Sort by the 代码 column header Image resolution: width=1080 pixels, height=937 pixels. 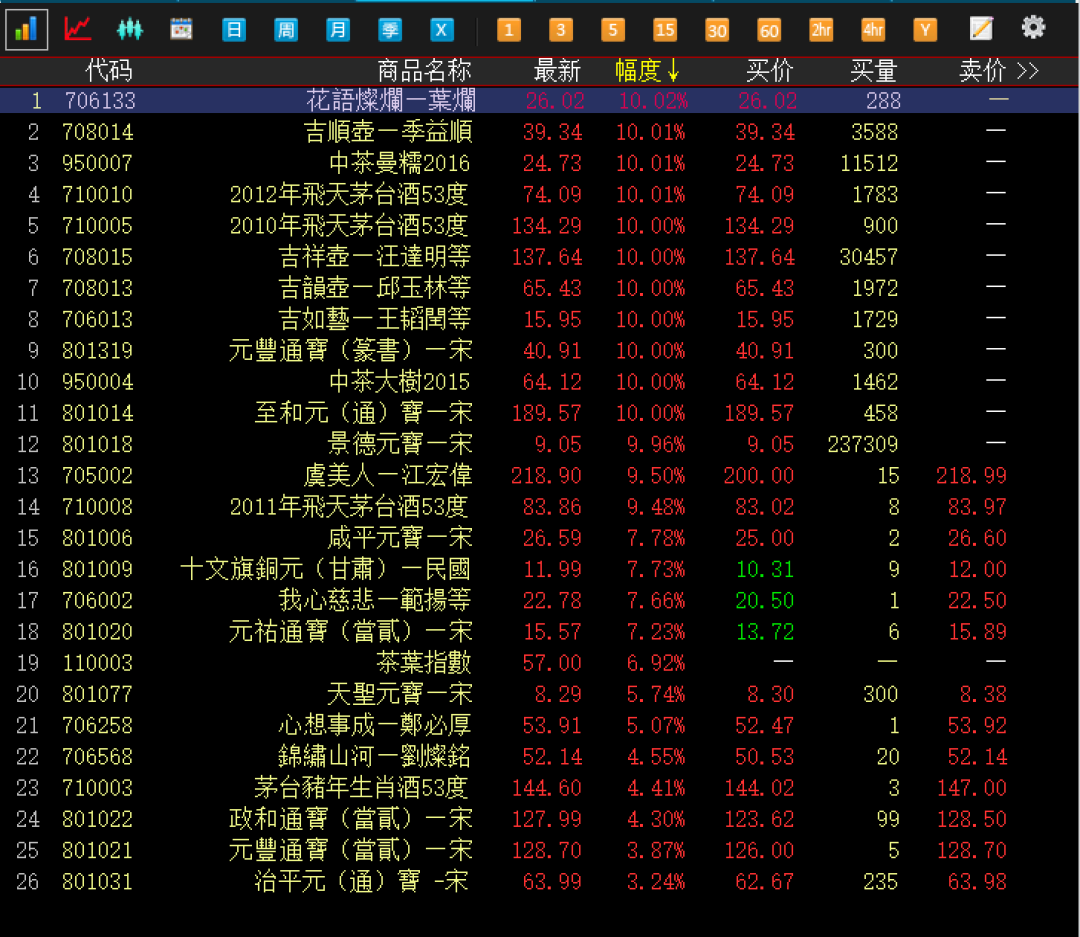(x=109, y=70)
